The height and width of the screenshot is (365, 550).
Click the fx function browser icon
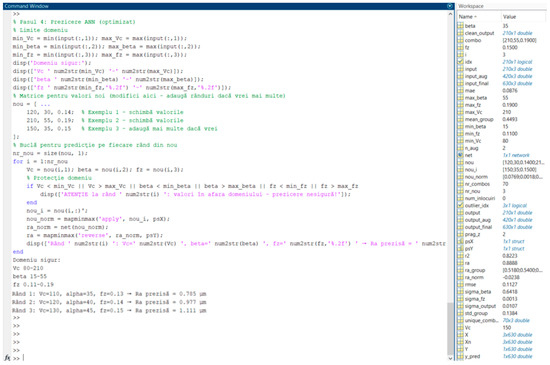click(x=7, y=358)
